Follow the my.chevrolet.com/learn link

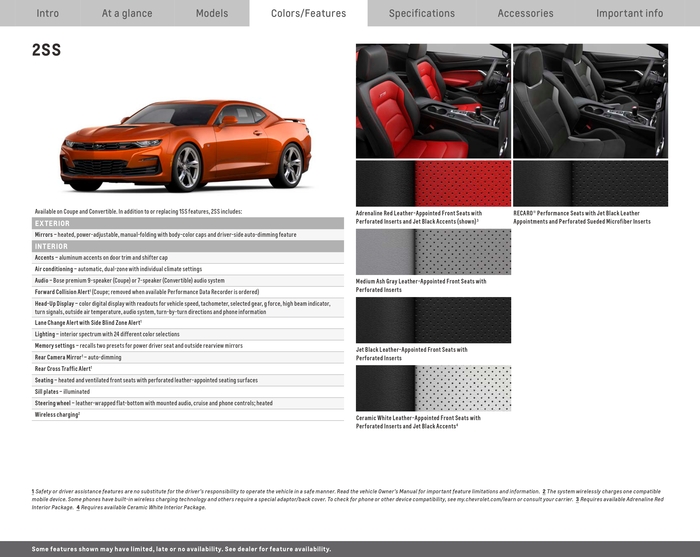485,499
